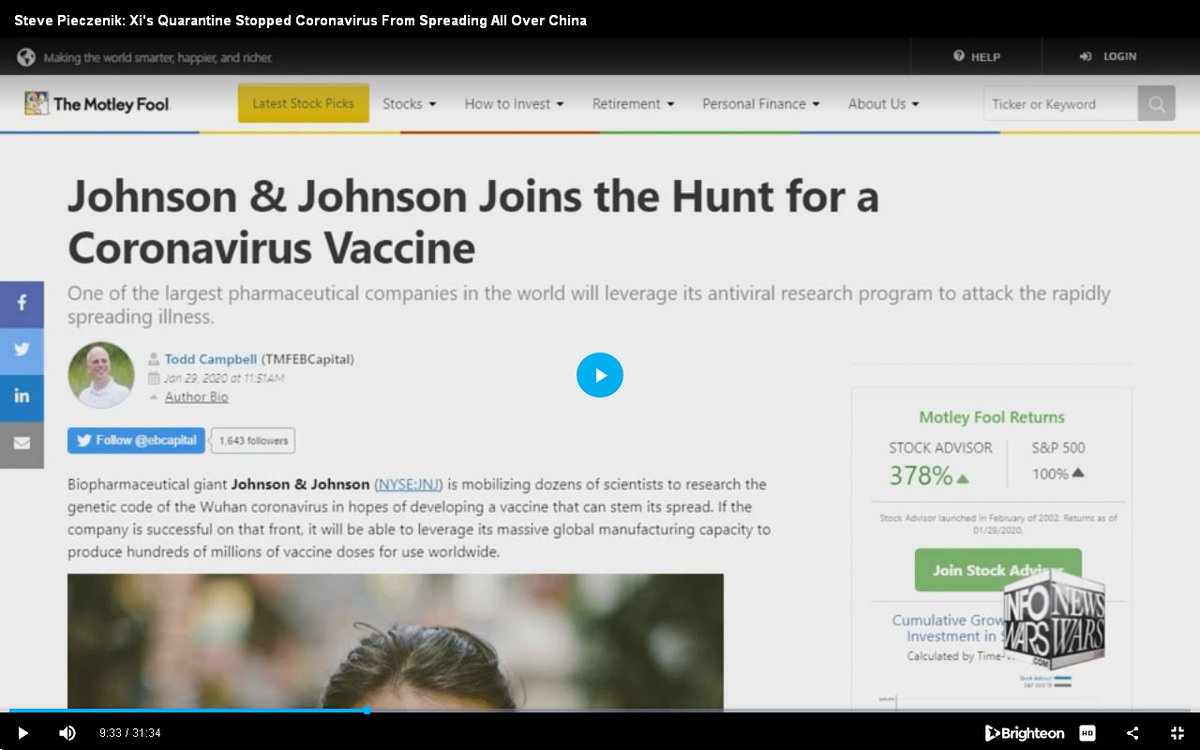
Task: Share article by email sidebar icon
Action: click(22, 443)
